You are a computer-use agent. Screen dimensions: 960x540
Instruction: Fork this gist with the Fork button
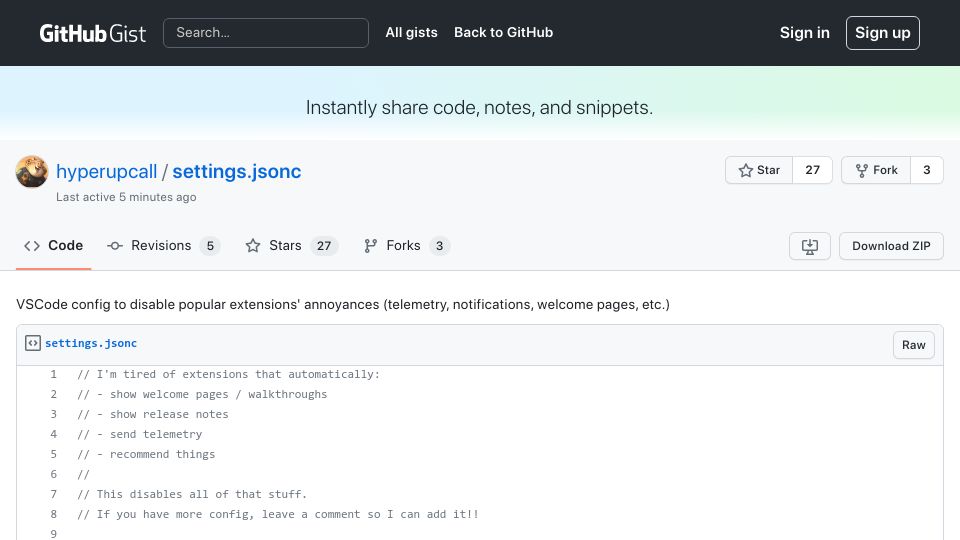coord(876,170)
